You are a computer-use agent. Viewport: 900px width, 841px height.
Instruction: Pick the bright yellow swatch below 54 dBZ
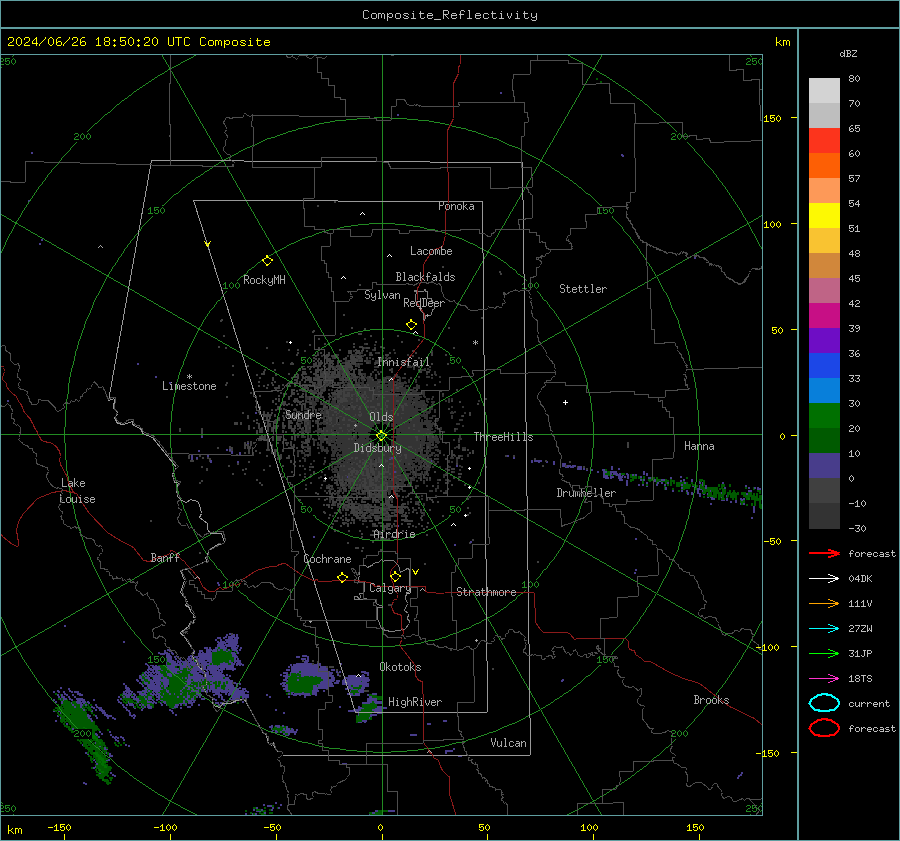pos(824,215)
